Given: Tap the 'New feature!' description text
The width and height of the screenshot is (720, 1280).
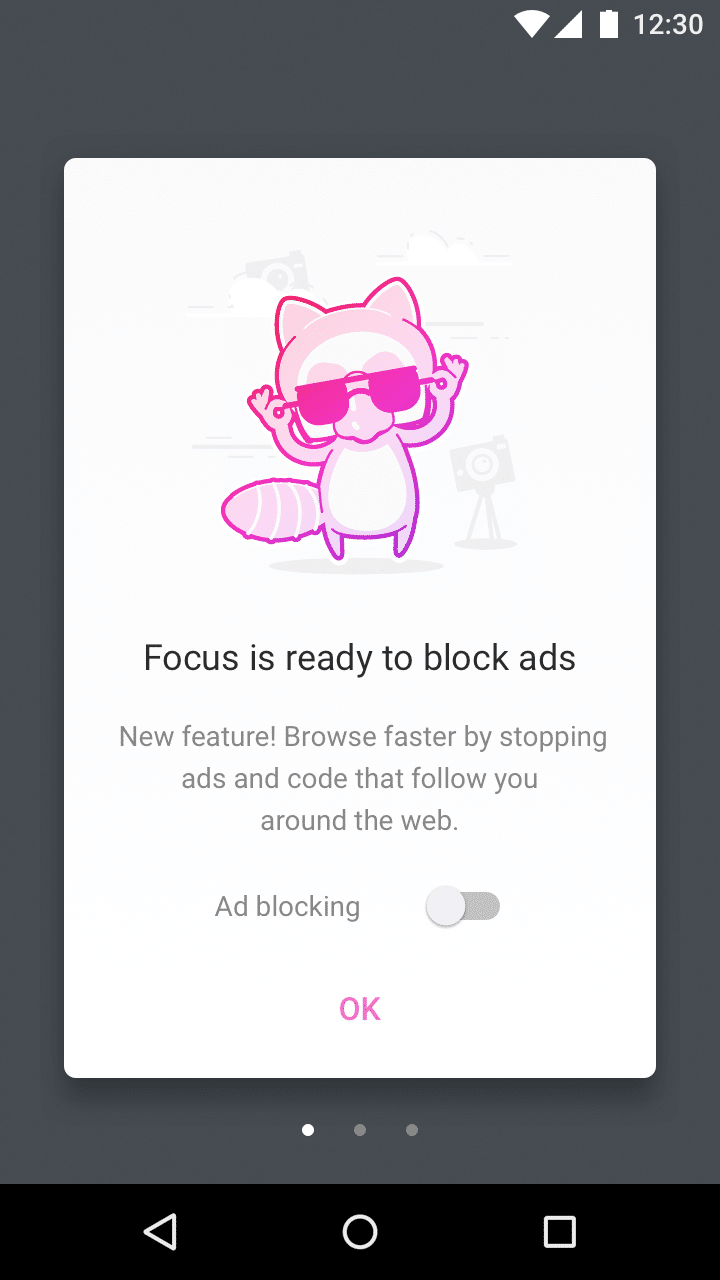Looking at the screenshot, I should tap(362, 778).
